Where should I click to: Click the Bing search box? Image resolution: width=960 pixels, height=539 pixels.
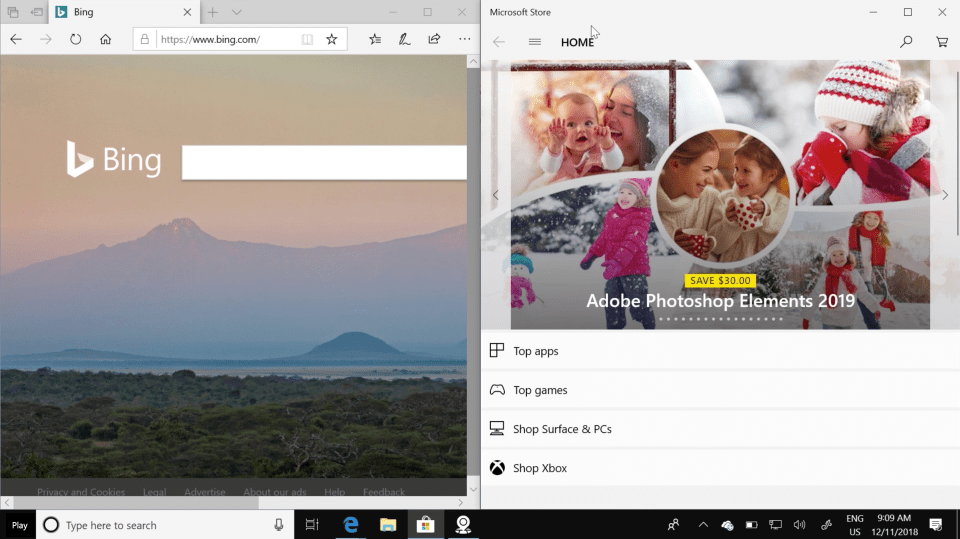324,163
